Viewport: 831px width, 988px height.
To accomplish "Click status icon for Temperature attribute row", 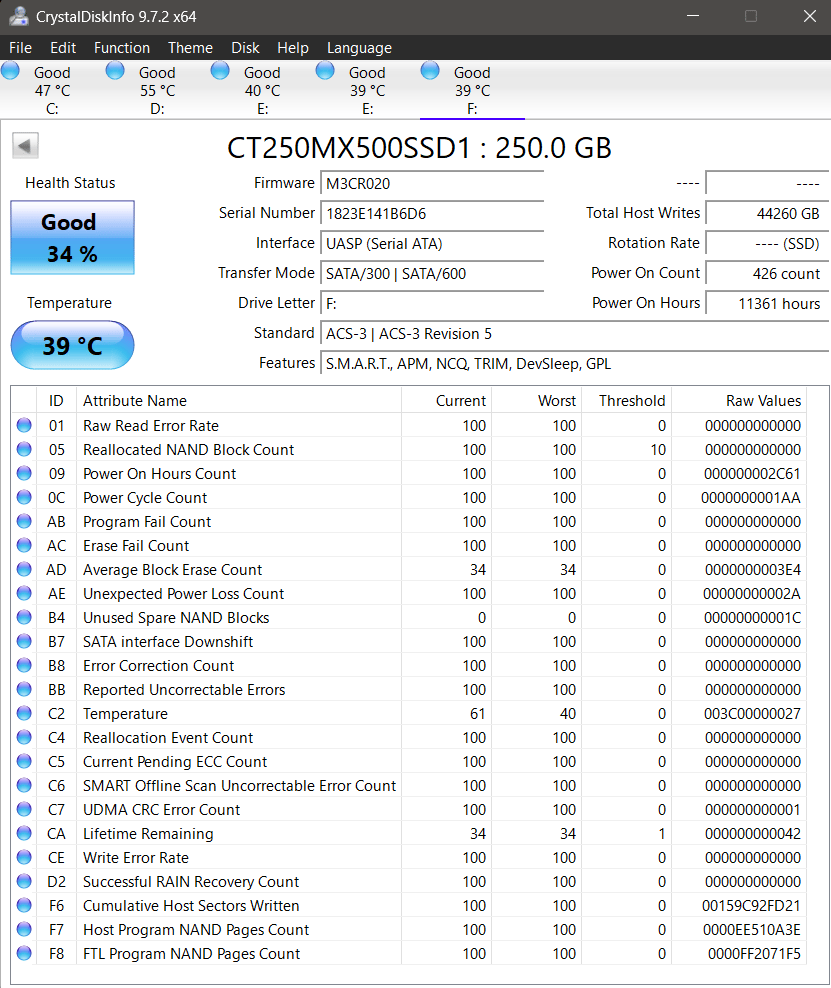I will pyautogui.click(x=24, y=713).
